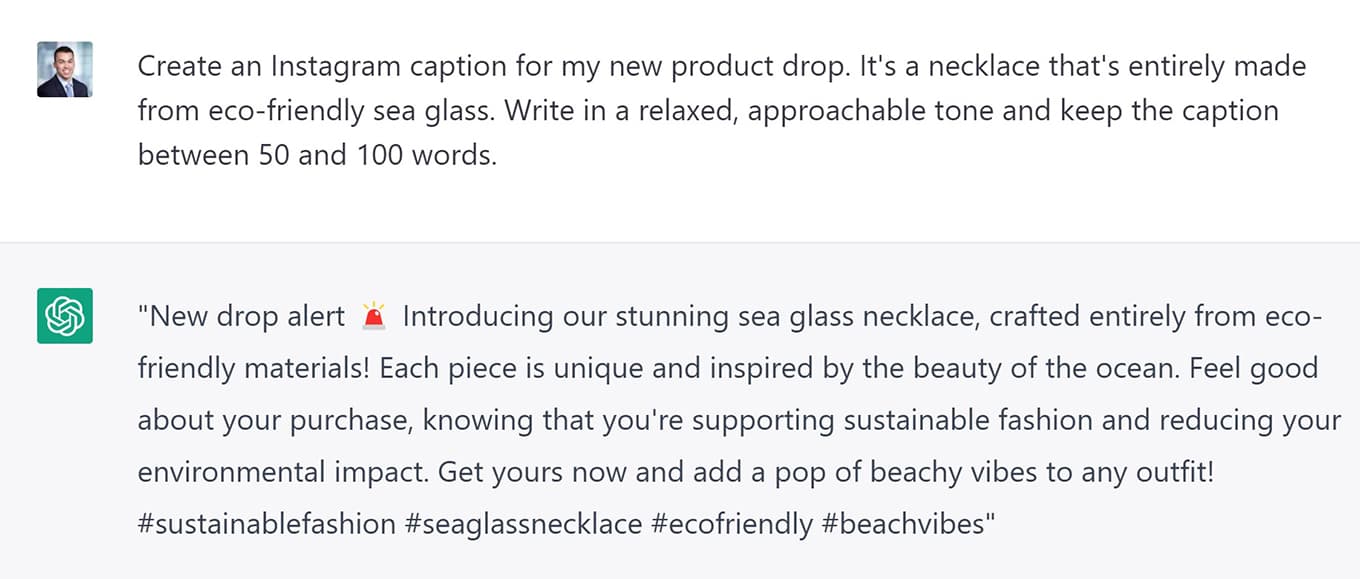Click the "Feel good" words in the response
The height and width of the screenshot is (579, 1360).
tap(1253, 368)
